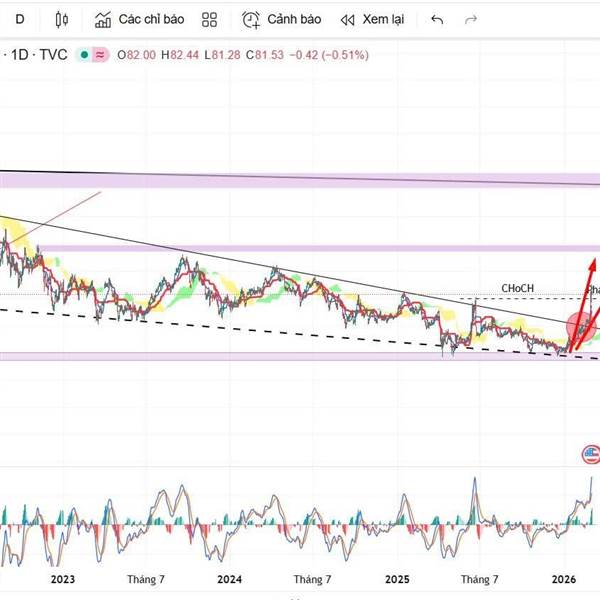Click the Tháng 7 label after 2025
This screenshot has height=600, width=600.
point(479,579)
